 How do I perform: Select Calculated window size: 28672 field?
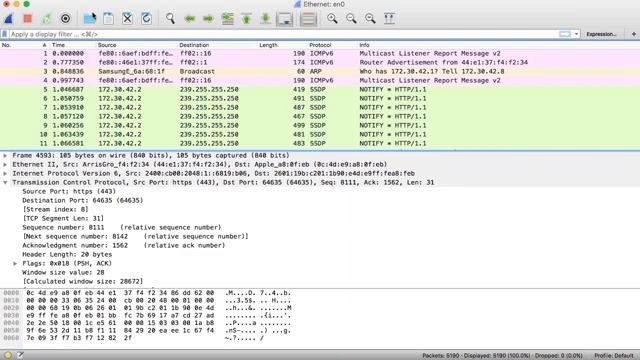tap(83, 281)
